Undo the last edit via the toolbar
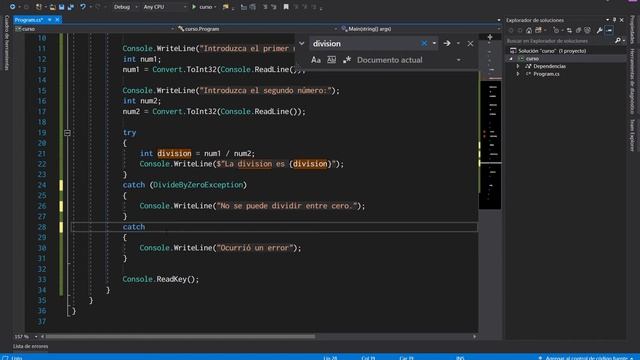The height and width of the screenshot is (360, 640). (x=83, y=7)
